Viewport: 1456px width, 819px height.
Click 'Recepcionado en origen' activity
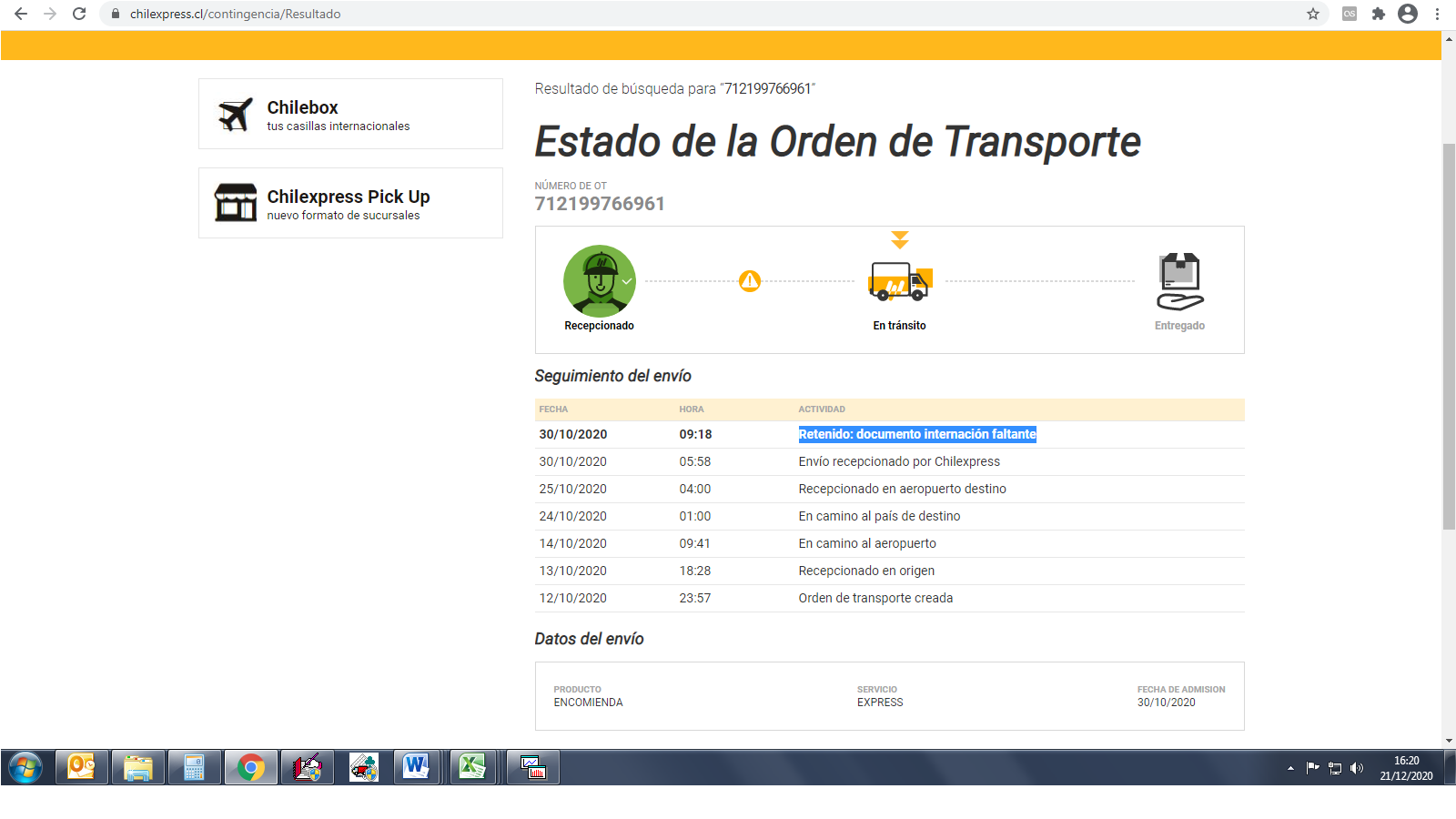point(866,571)
